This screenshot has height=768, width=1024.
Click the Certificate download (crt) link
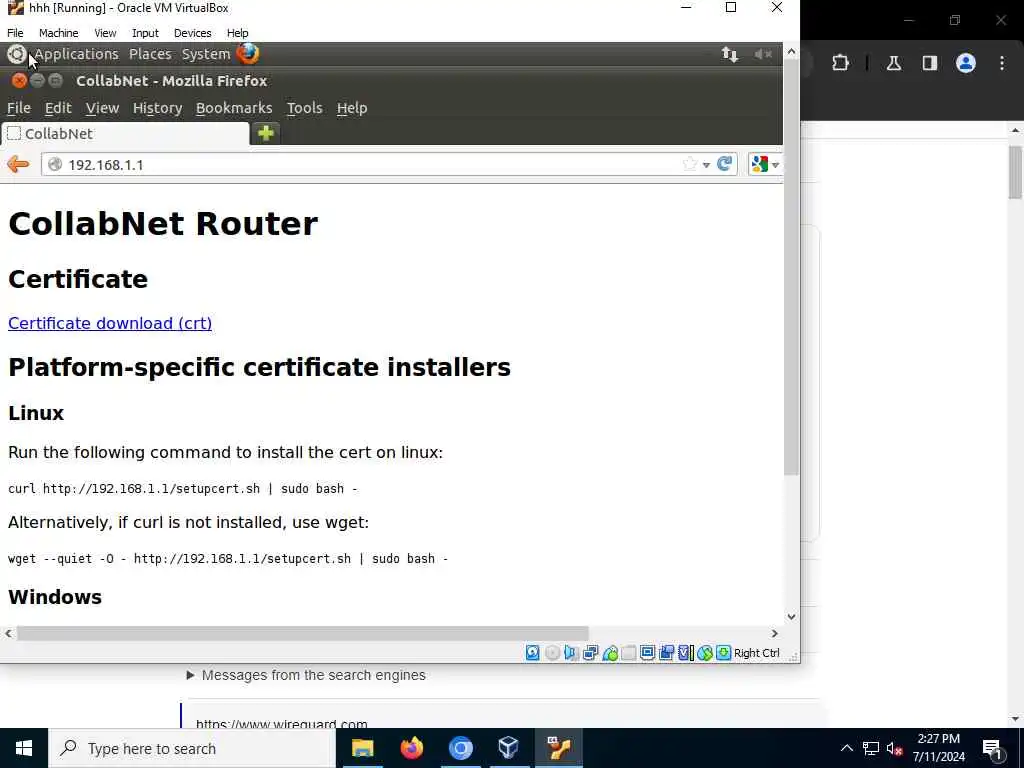coord(110,323)
